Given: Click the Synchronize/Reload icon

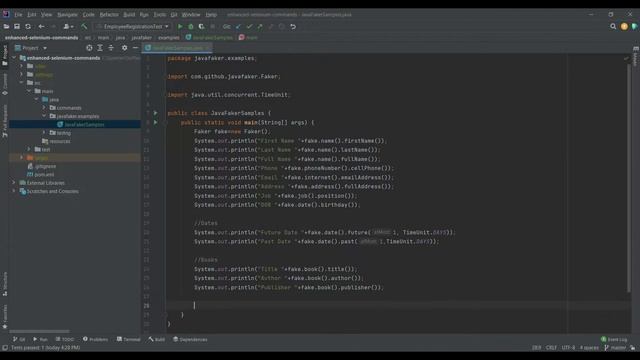Looking at the screenshot, I should [x=28, y=27].
